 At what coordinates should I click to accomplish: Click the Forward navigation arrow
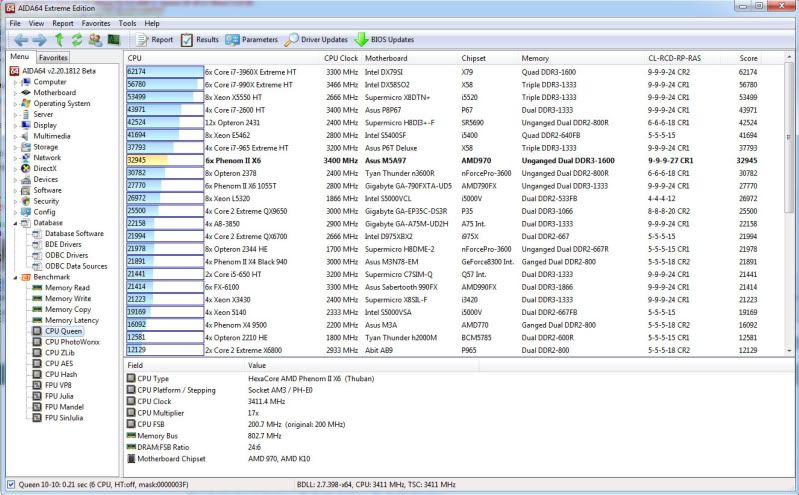(38, 40)
